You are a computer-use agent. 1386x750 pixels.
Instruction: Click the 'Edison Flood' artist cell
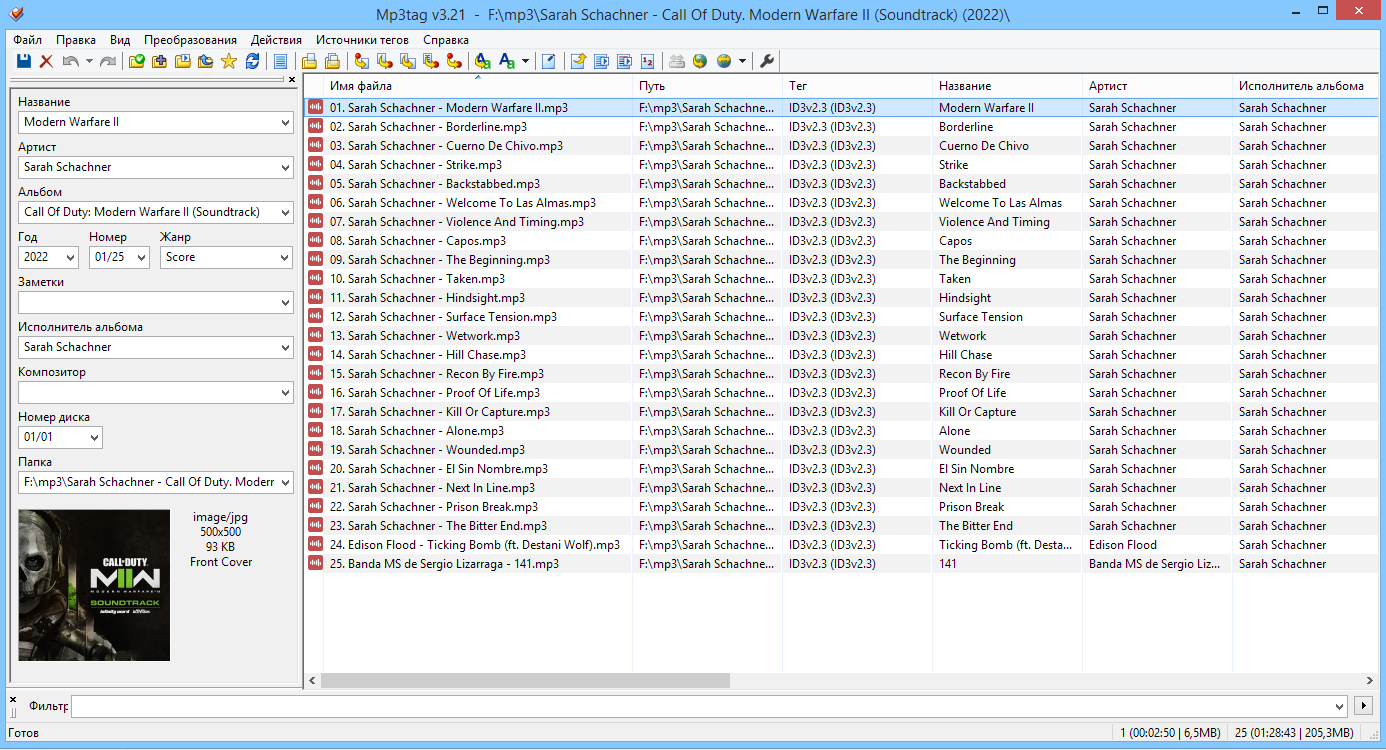coord(1122,545)
